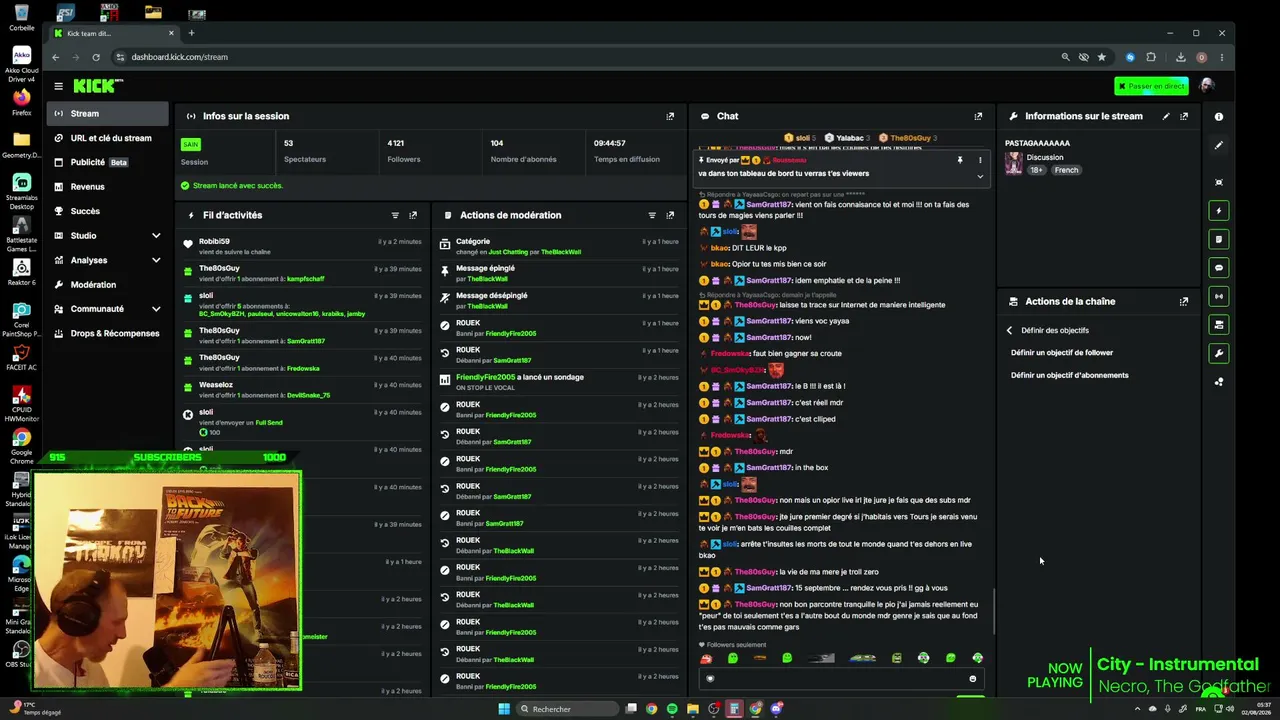Screen dimensions: 1280x720
Task: Toggle the note icon panel in the right rail
Action: (x=1219, y=239)
